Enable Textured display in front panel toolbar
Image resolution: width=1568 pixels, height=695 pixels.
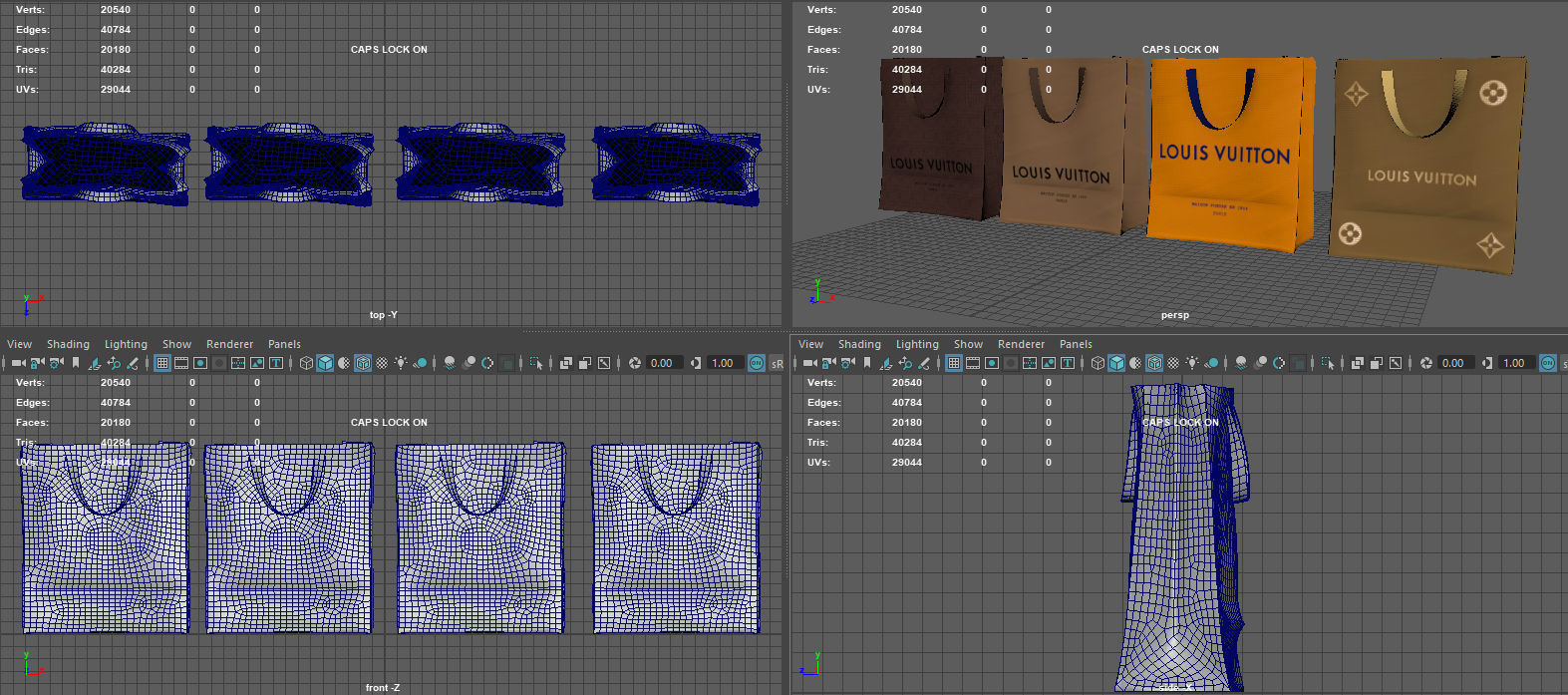[x=382, y=363]
